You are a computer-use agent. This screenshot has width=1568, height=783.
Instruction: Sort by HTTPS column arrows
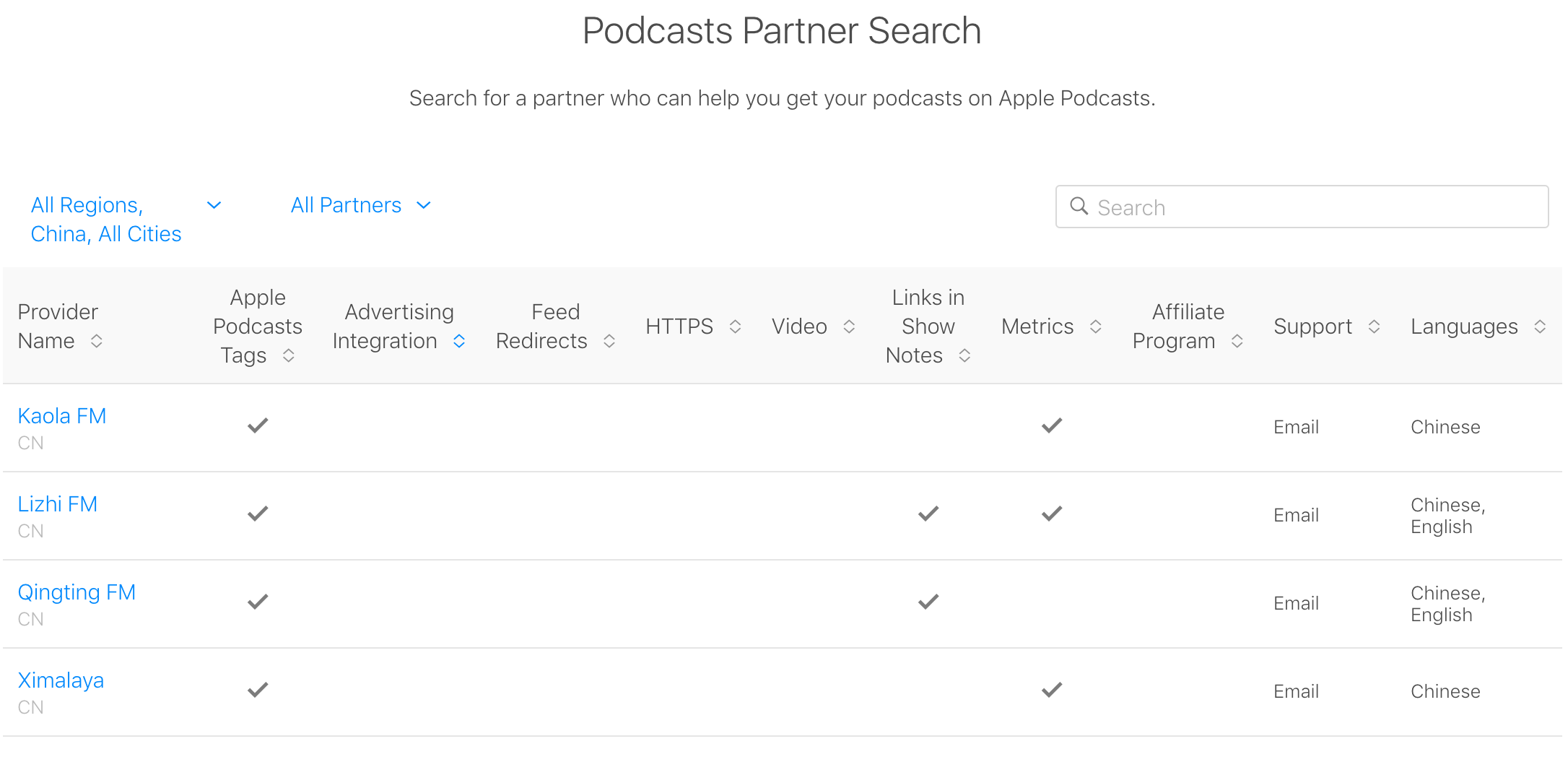click(x=735, y=326)
